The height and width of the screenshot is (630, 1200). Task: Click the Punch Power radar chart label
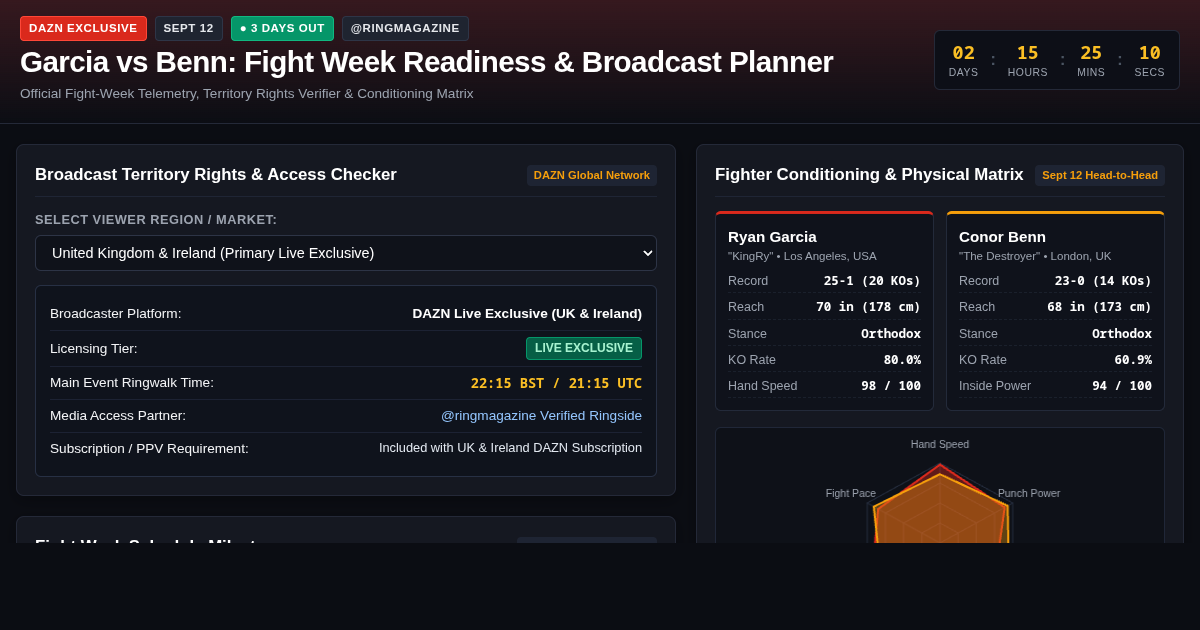[x=1029, y=493]
